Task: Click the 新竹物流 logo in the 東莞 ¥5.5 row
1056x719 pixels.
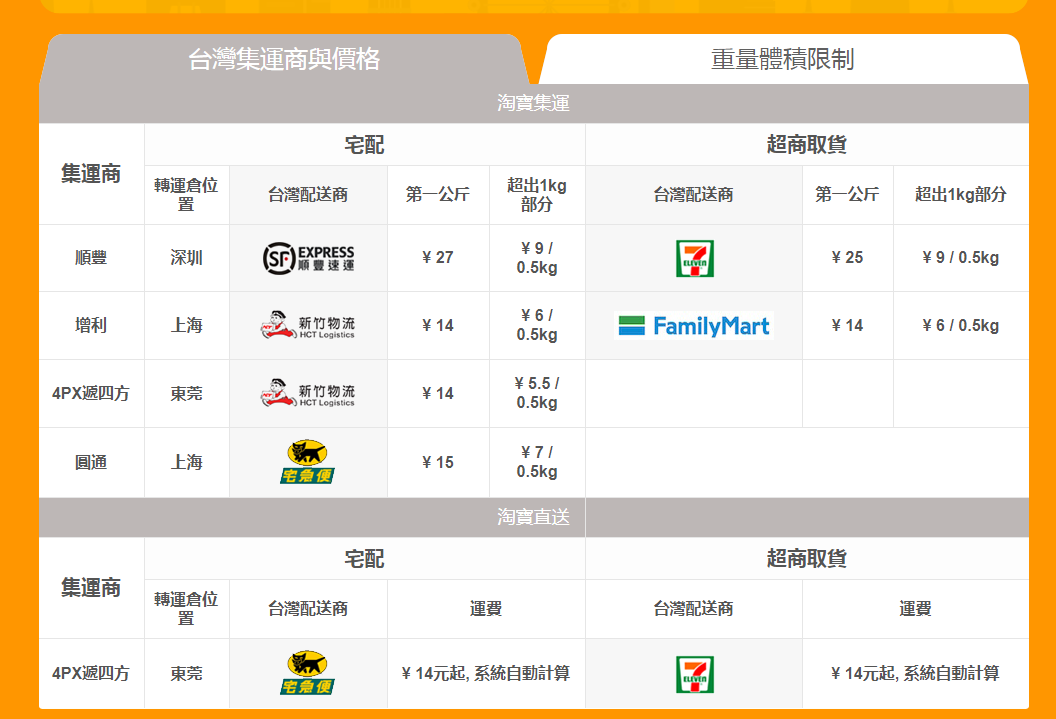Action: [x=308, y=393]
